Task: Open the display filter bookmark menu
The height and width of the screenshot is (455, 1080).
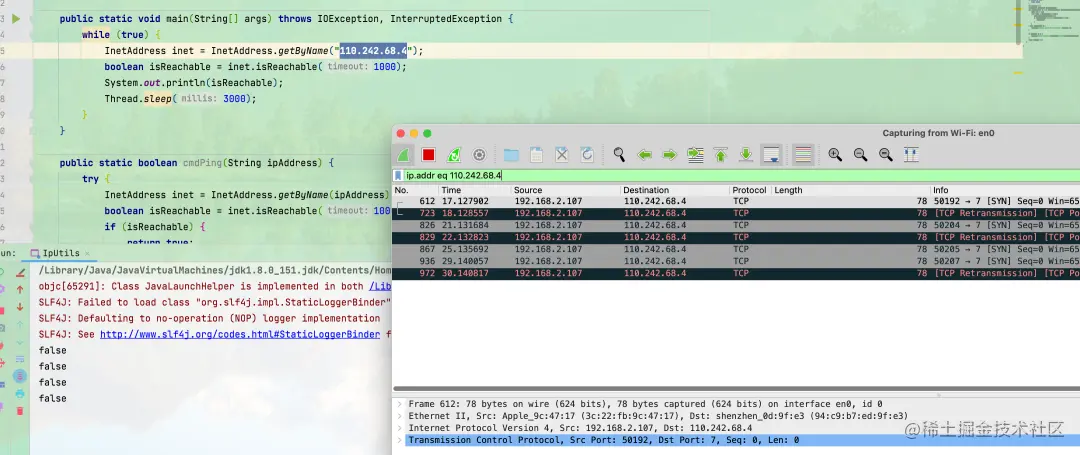Action: point(398,176)
